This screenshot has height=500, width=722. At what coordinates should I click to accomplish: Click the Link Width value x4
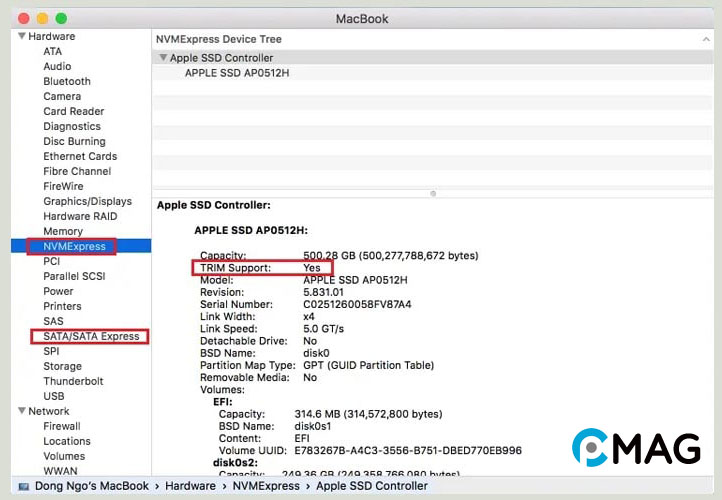tap(309, 316)
